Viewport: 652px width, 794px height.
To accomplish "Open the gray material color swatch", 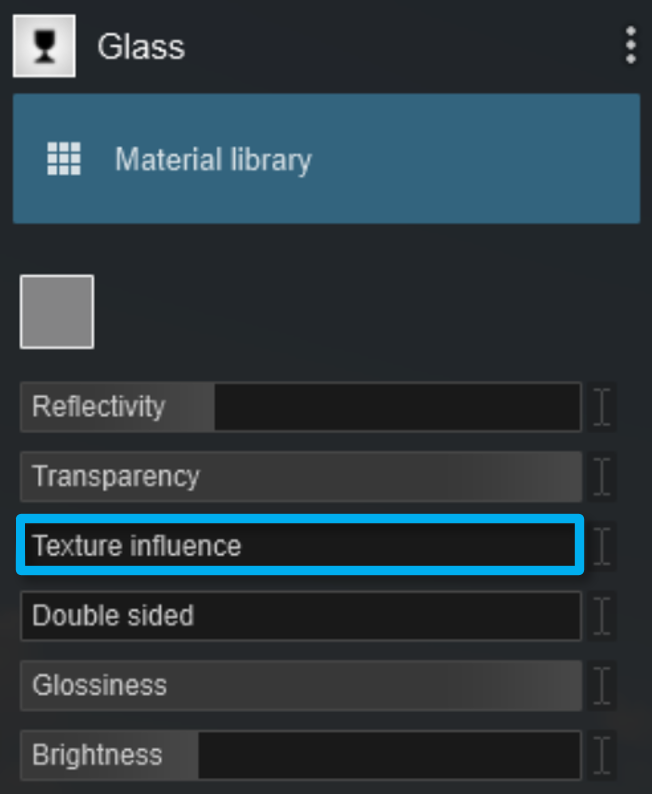I will click(57, 312).
